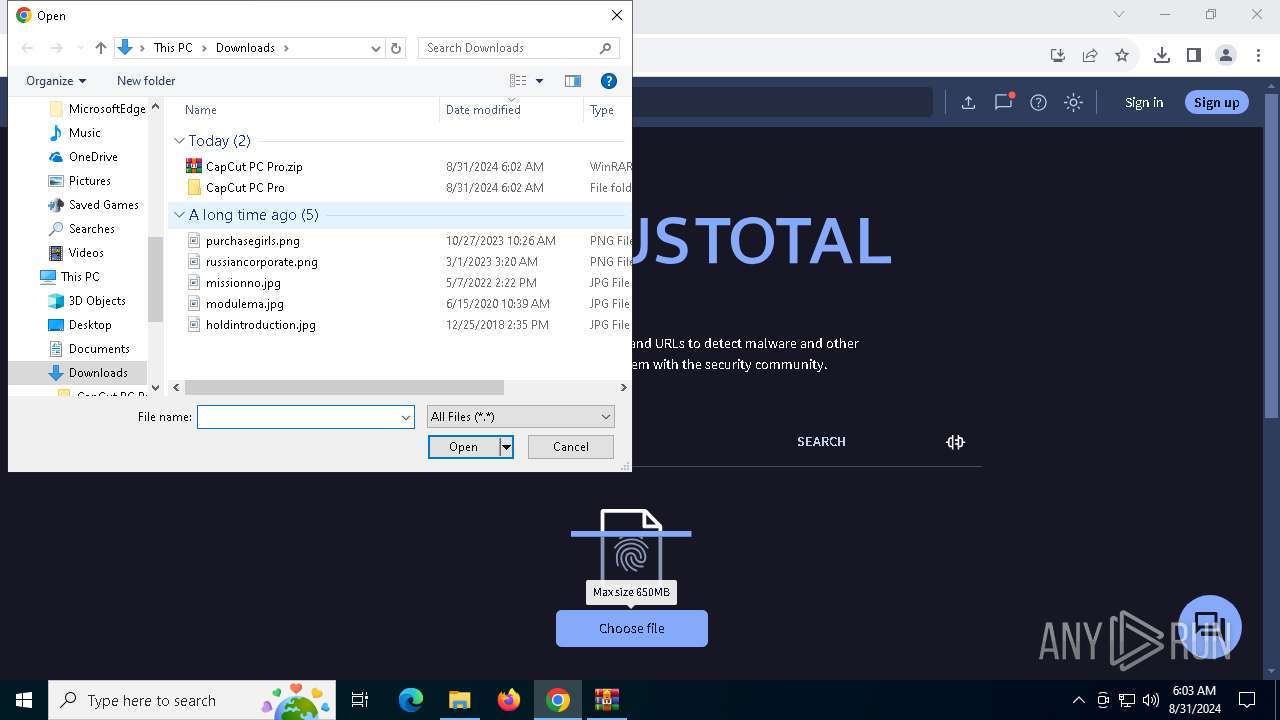
Task: Open the file type All Files dropdown
Action: click(520, 417)
